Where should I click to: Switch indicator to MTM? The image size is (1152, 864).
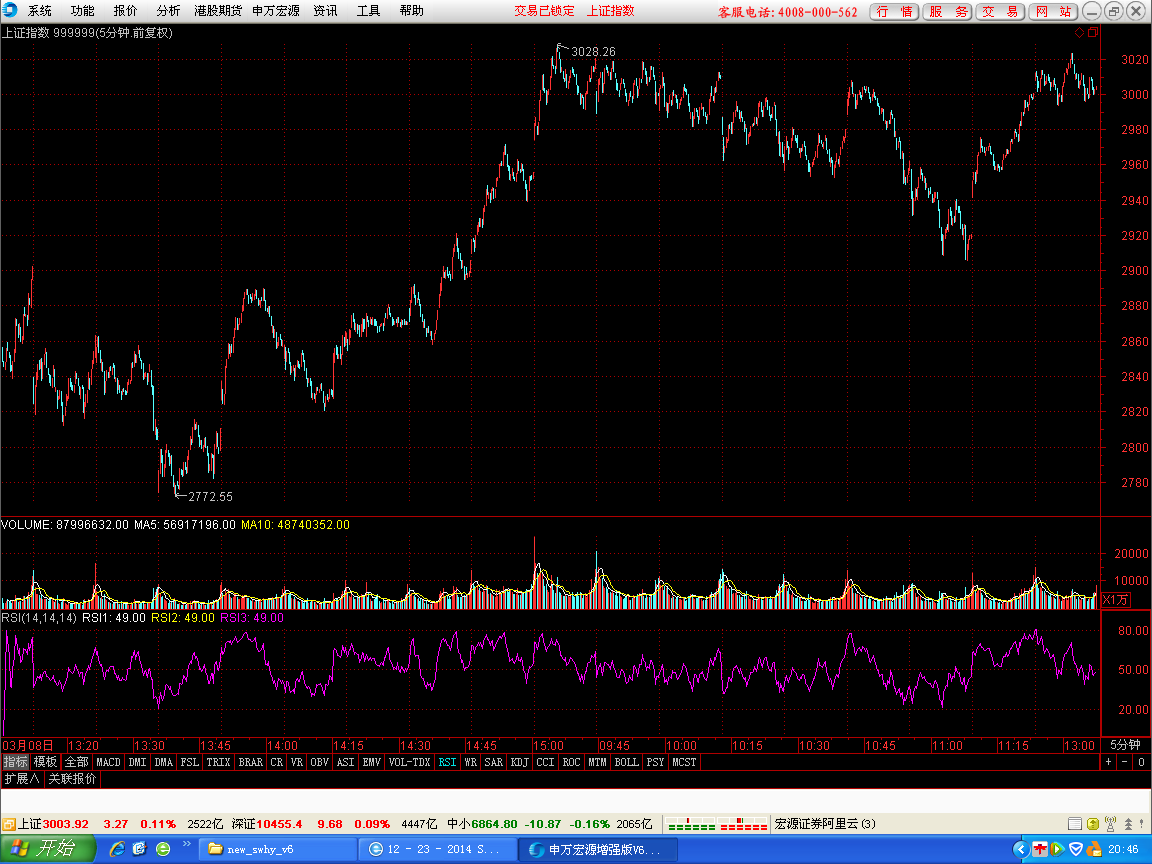pyautogui.click(x=597, y=763)
